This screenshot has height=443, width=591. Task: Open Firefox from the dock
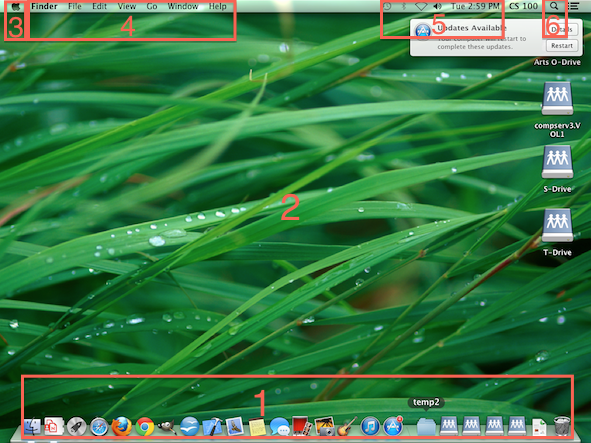pyautogui.click(x=122, y=427)
